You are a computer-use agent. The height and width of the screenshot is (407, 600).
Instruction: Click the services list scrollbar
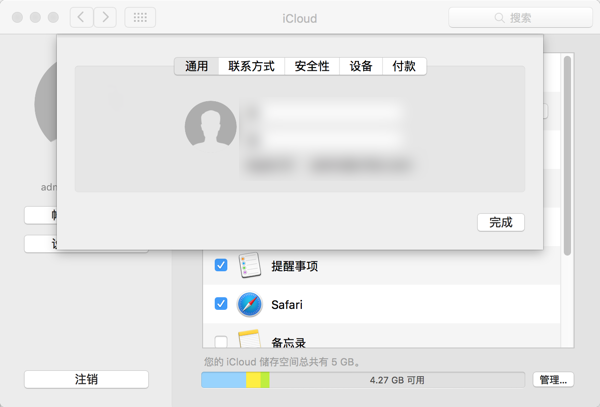(567, 155)
